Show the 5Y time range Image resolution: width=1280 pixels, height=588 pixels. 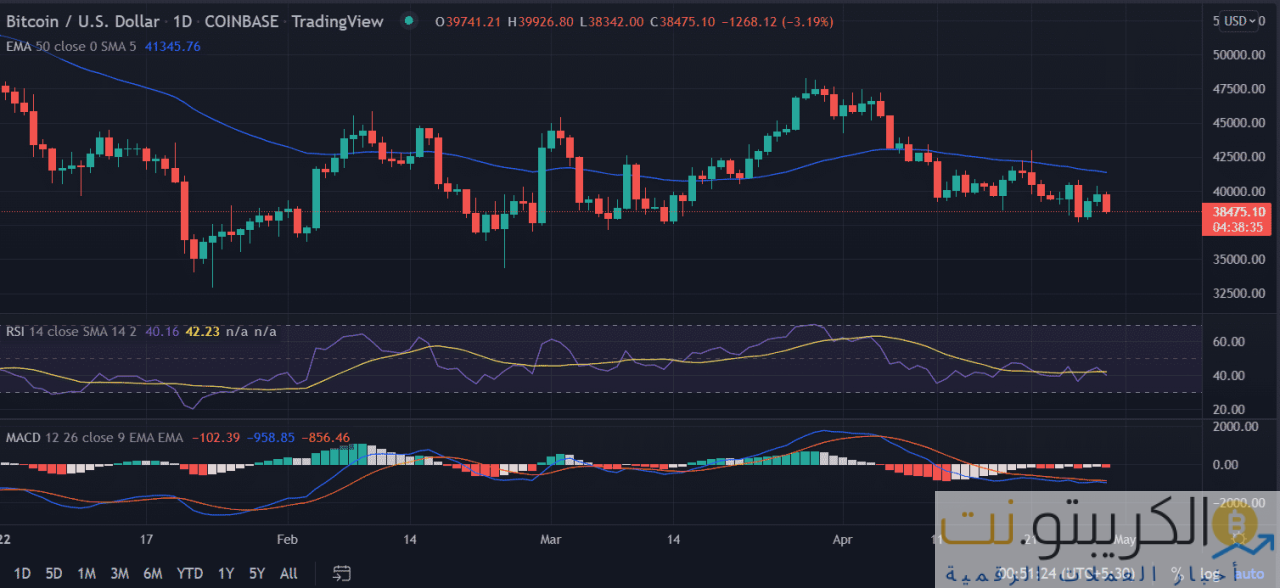[257, 573]
